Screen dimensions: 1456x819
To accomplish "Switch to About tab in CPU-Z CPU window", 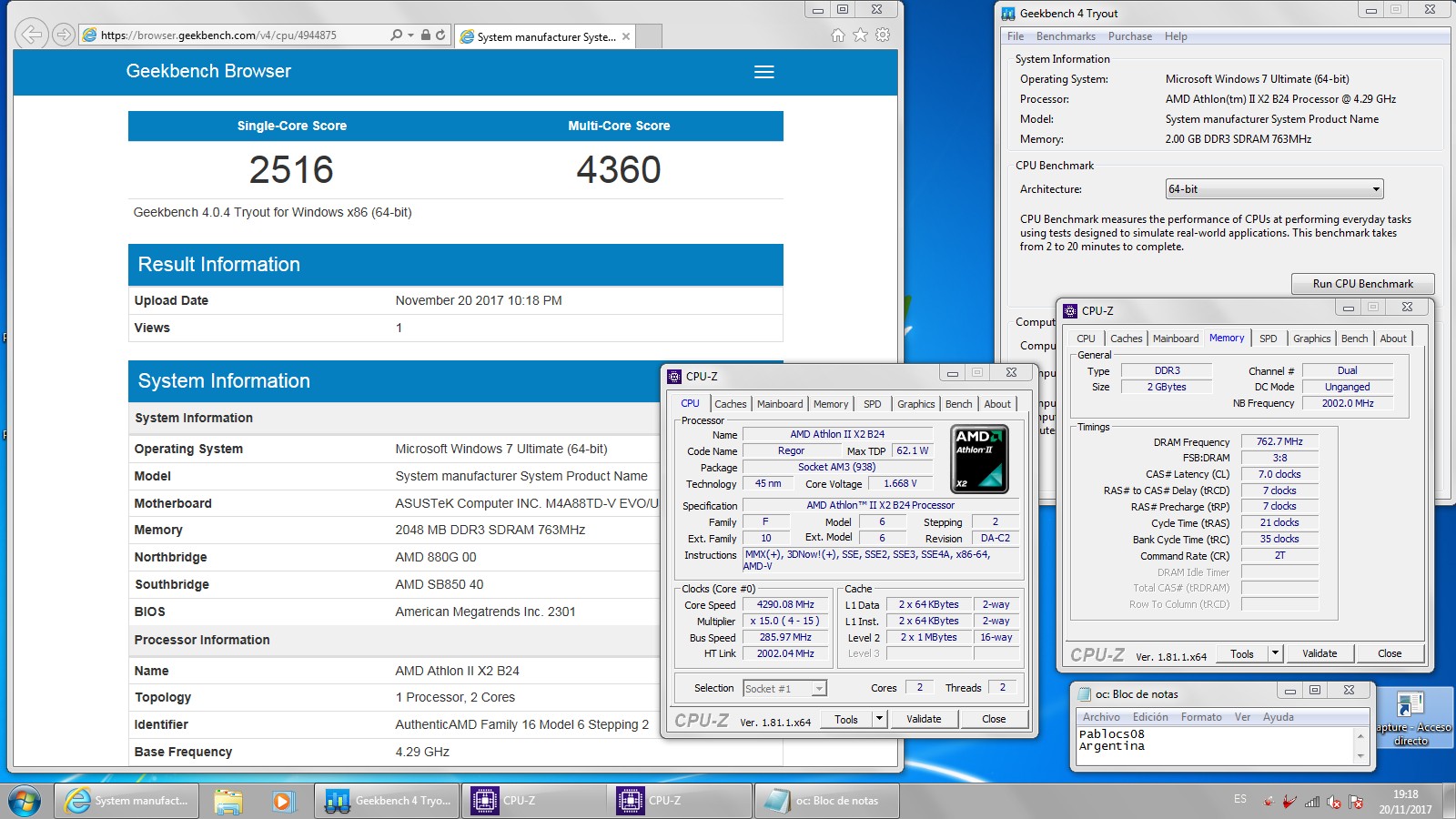I will 997,404.
